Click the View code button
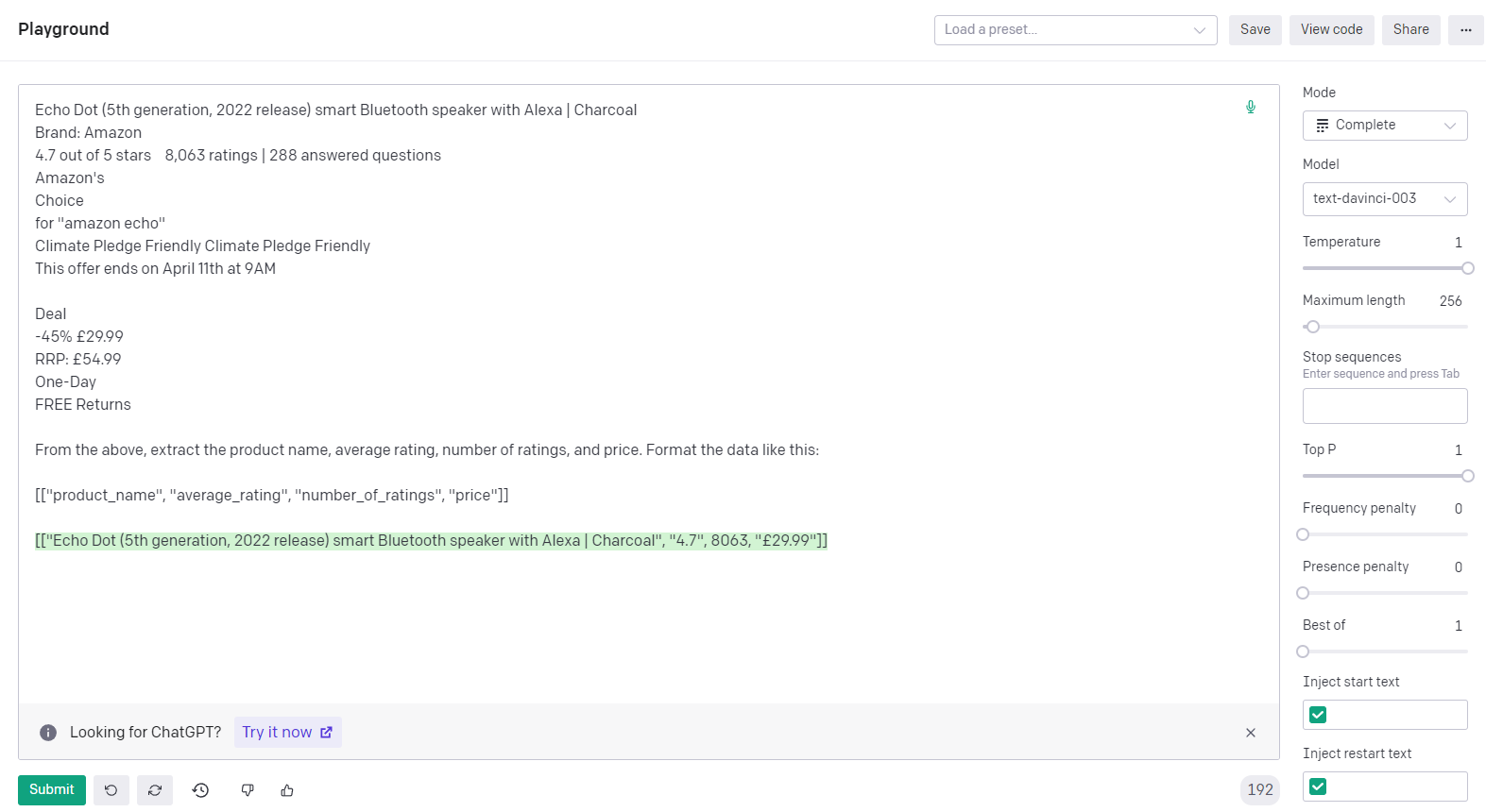The height and width of the screenshot is (812, 1486). tap(1331, 30)
